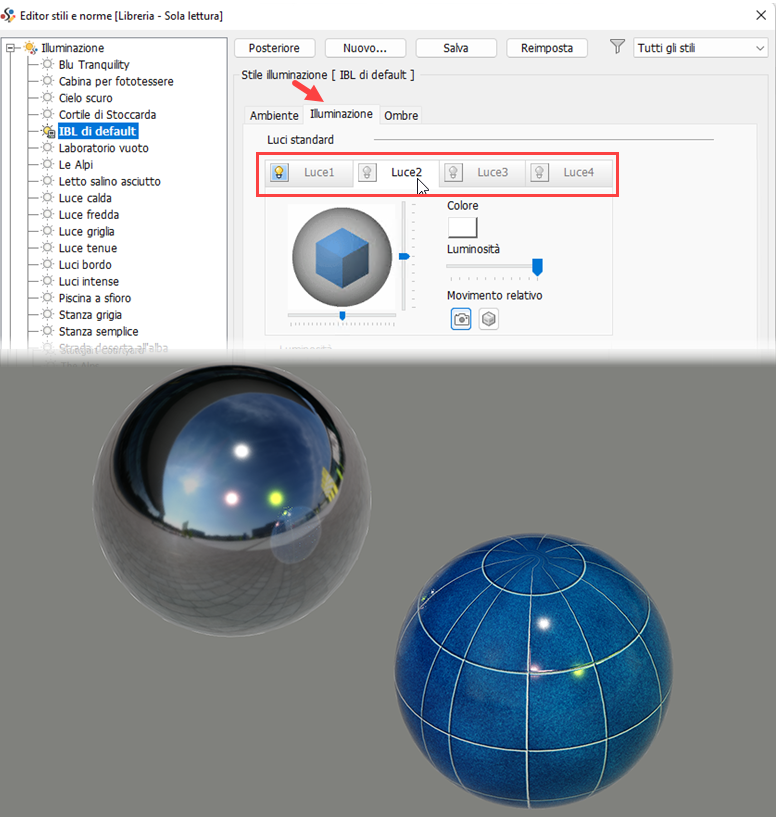Collapse the Illuminazione tree root
776x817 pixels.
10,48
